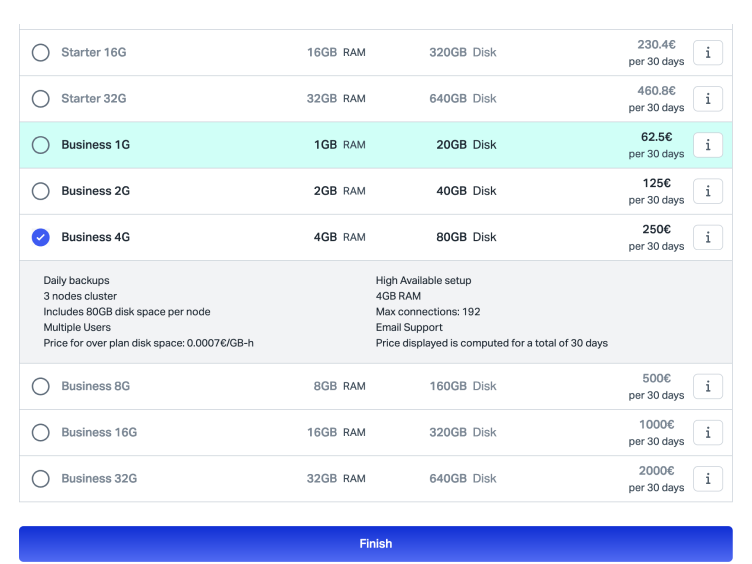Collapse Business 4G details via info icon
Screen dimensions: 752x564
click(708, 237)
